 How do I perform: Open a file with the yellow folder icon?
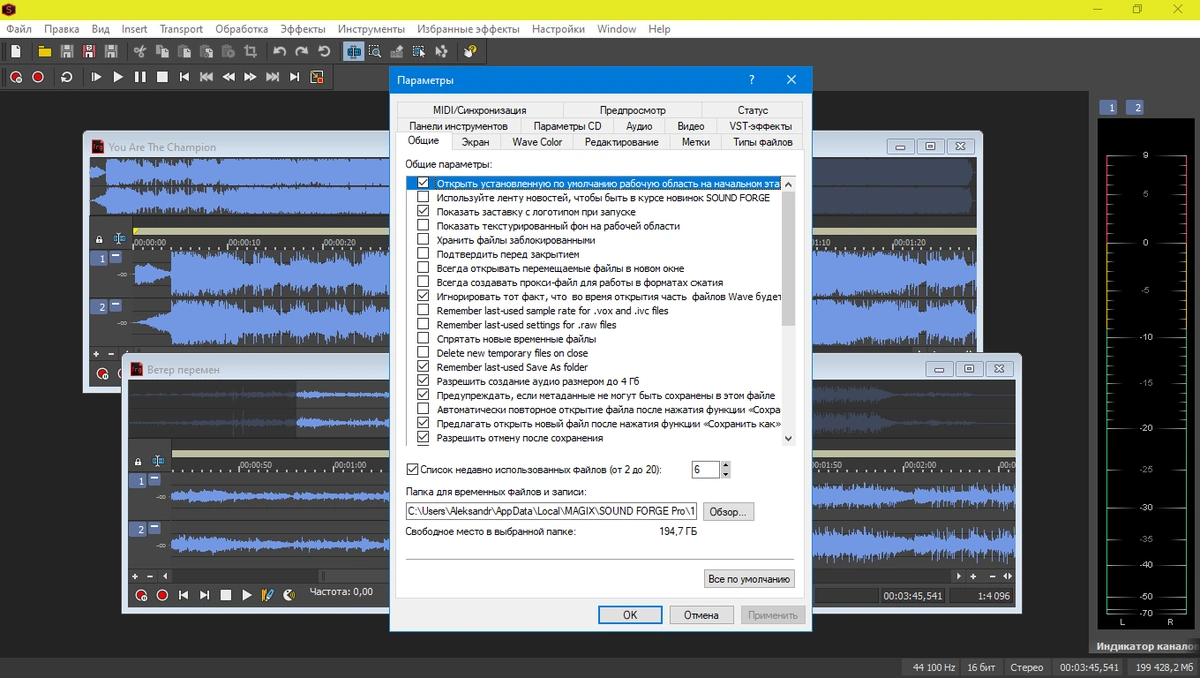pos(45,51)
